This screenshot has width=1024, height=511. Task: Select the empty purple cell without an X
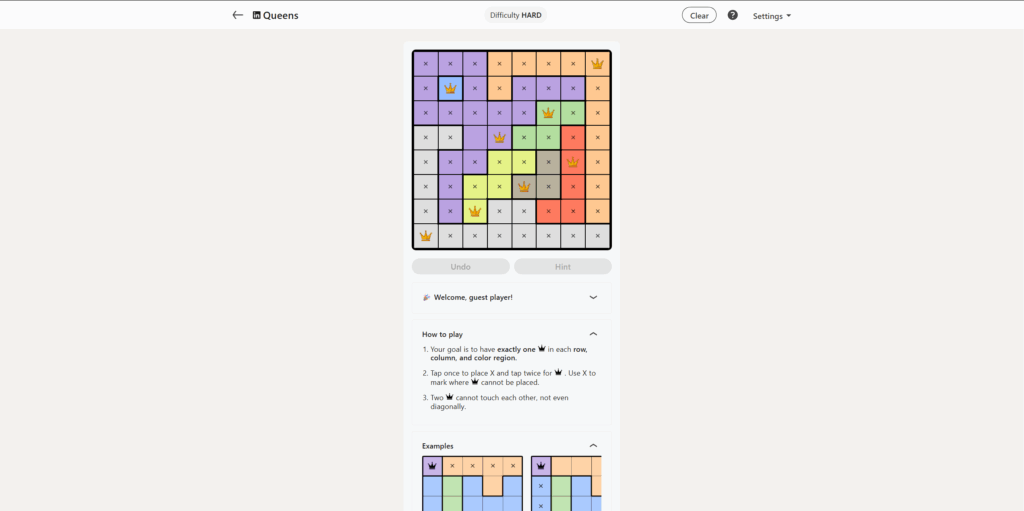click(x=475, y=137)
